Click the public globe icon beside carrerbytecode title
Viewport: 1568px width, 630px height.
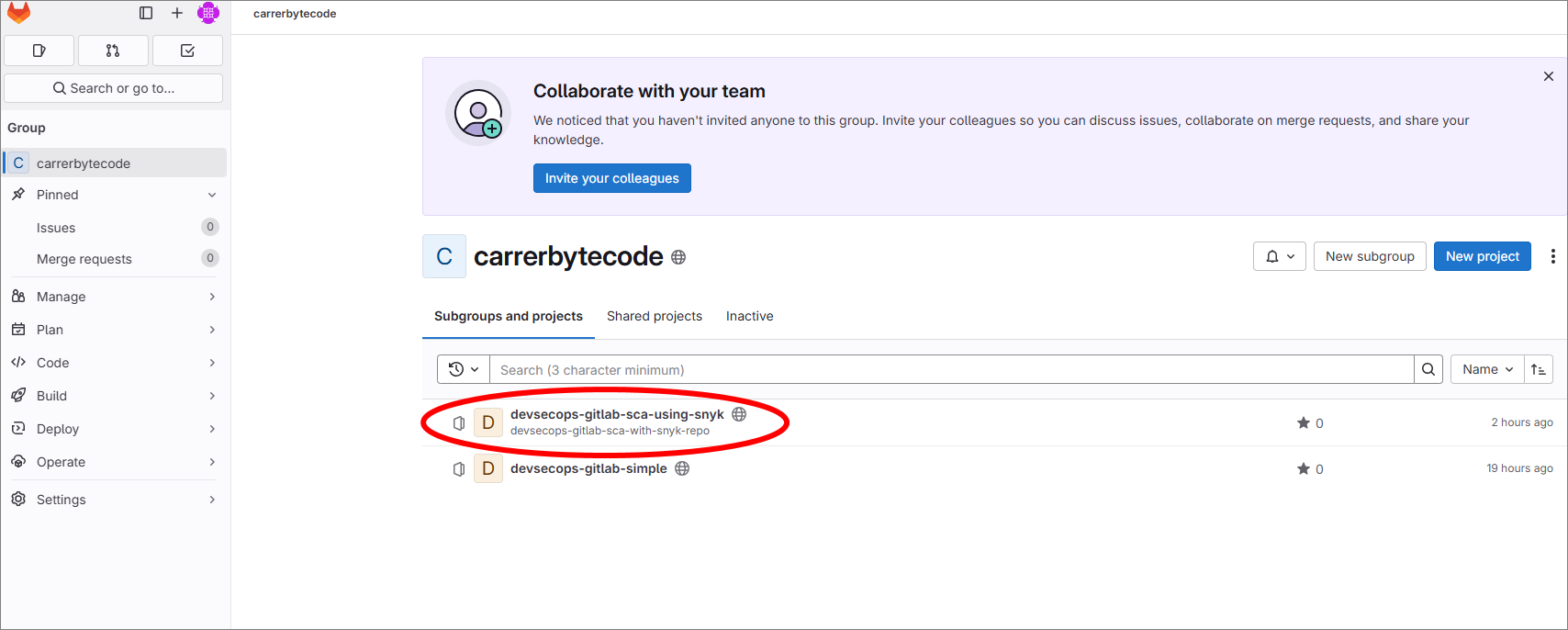coord(678,257)
